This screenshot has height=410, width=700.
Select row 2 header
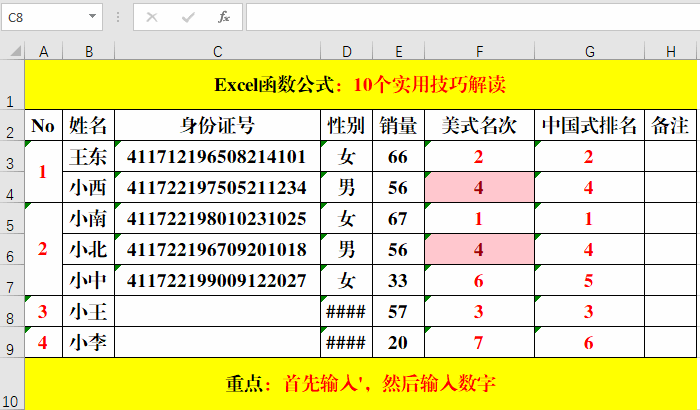[x=12, y=125]
